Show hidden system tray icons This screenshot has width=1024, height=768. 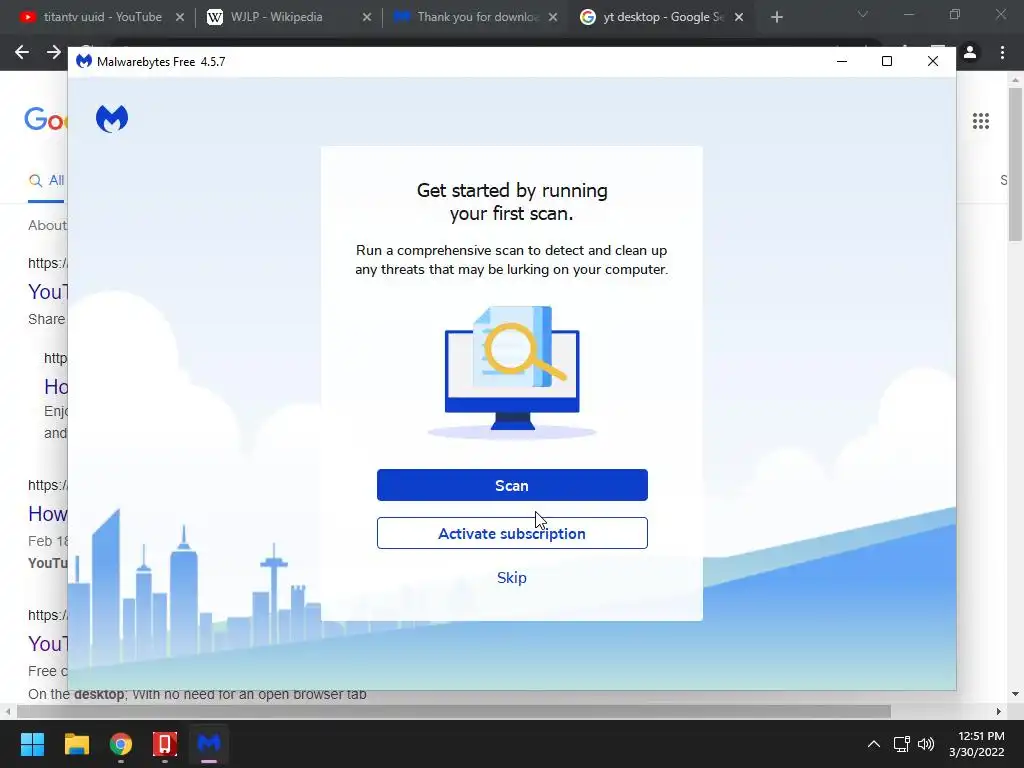(873, 744)
